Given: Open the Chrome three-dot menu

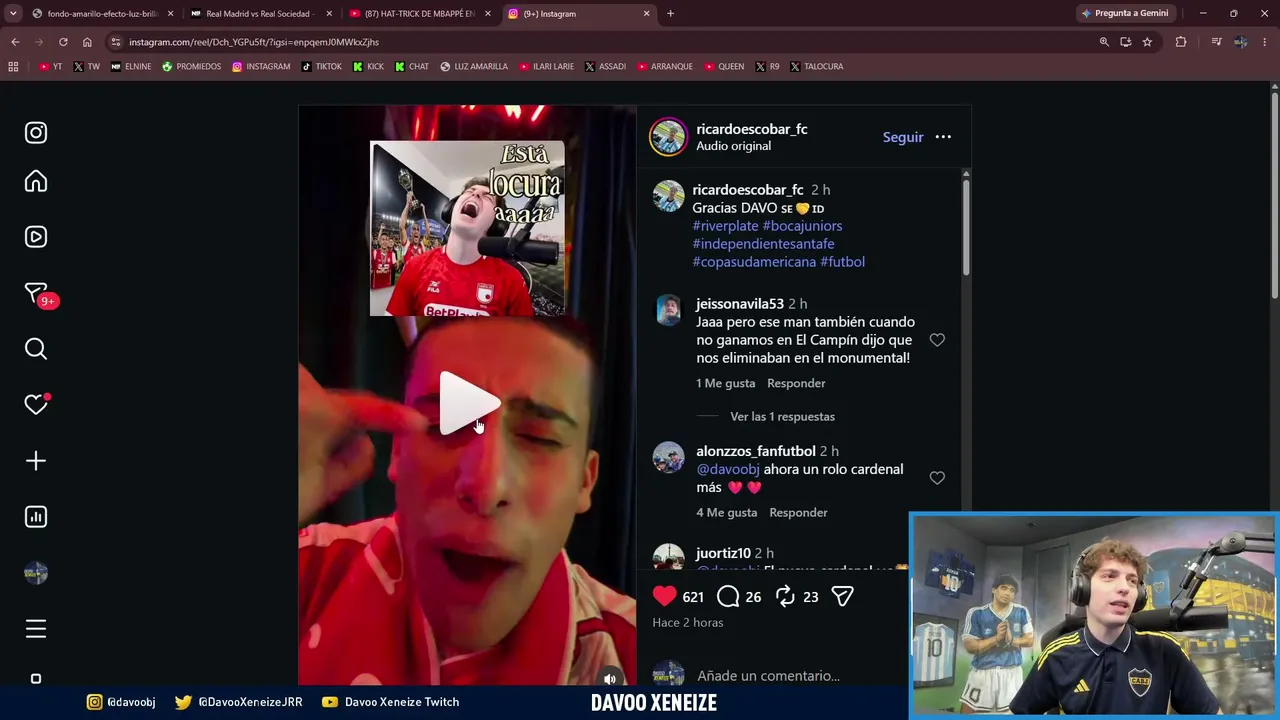Looking at the screenshot, I should [1265, 42].
